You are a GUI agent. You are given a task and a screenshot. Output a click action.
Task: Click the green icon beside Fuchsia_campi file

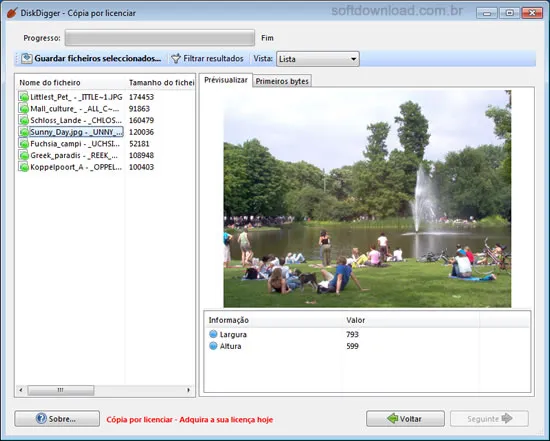(24, 144)
